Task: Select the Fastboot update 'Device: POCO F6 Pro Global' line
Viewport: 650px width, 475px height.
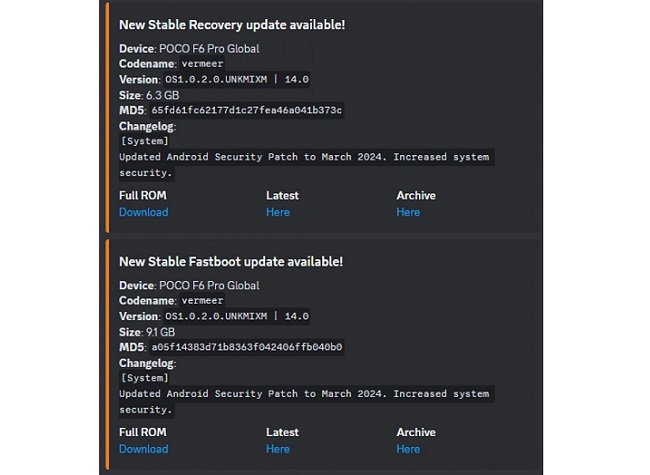Action: point(189,285)
